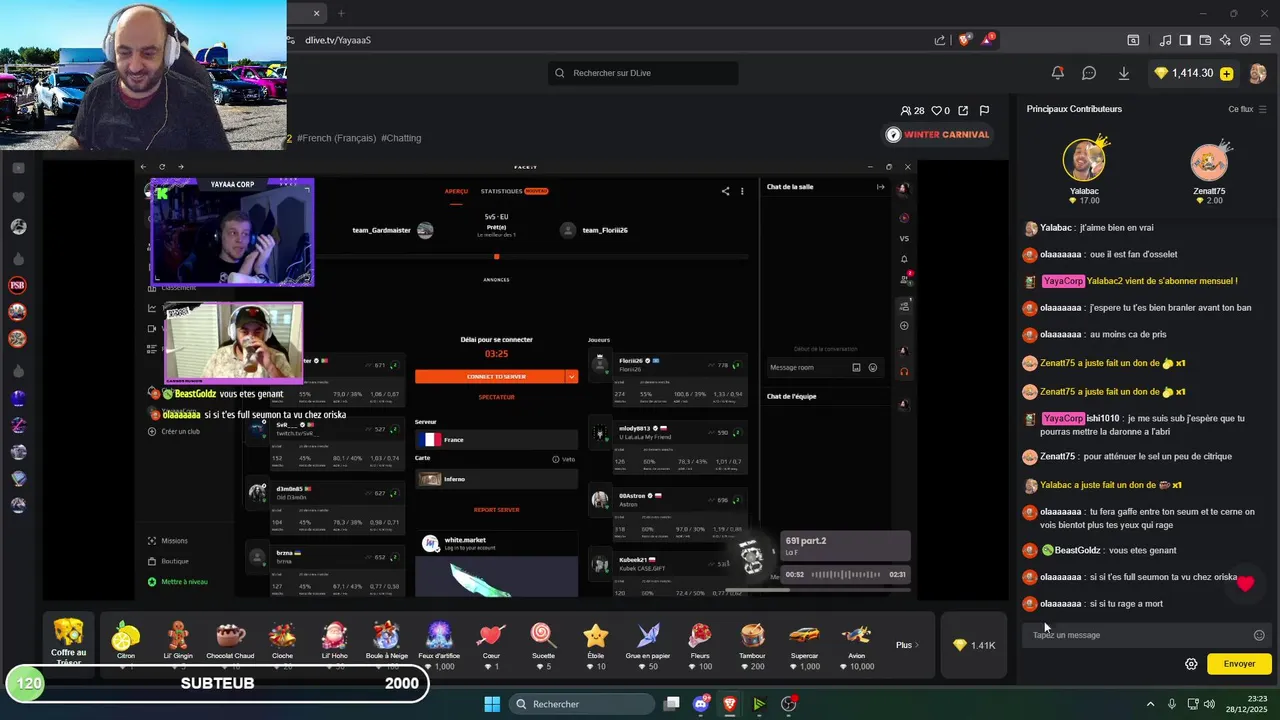Image resolution: width=1280 pixels, height=720 pixels.
Task: Send a Lil' Gingin gift
Action: pyautogui.click(x=179, y=643)
